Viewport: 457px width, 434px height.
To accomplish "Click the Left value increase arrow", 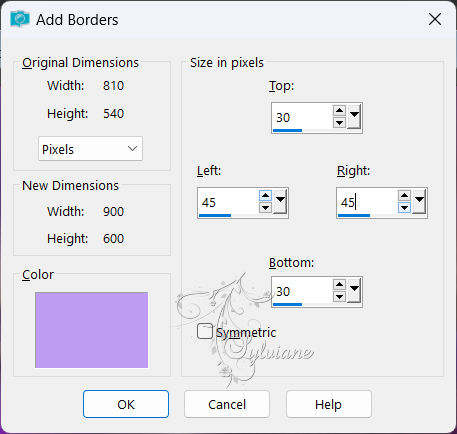I will point(265,196).
